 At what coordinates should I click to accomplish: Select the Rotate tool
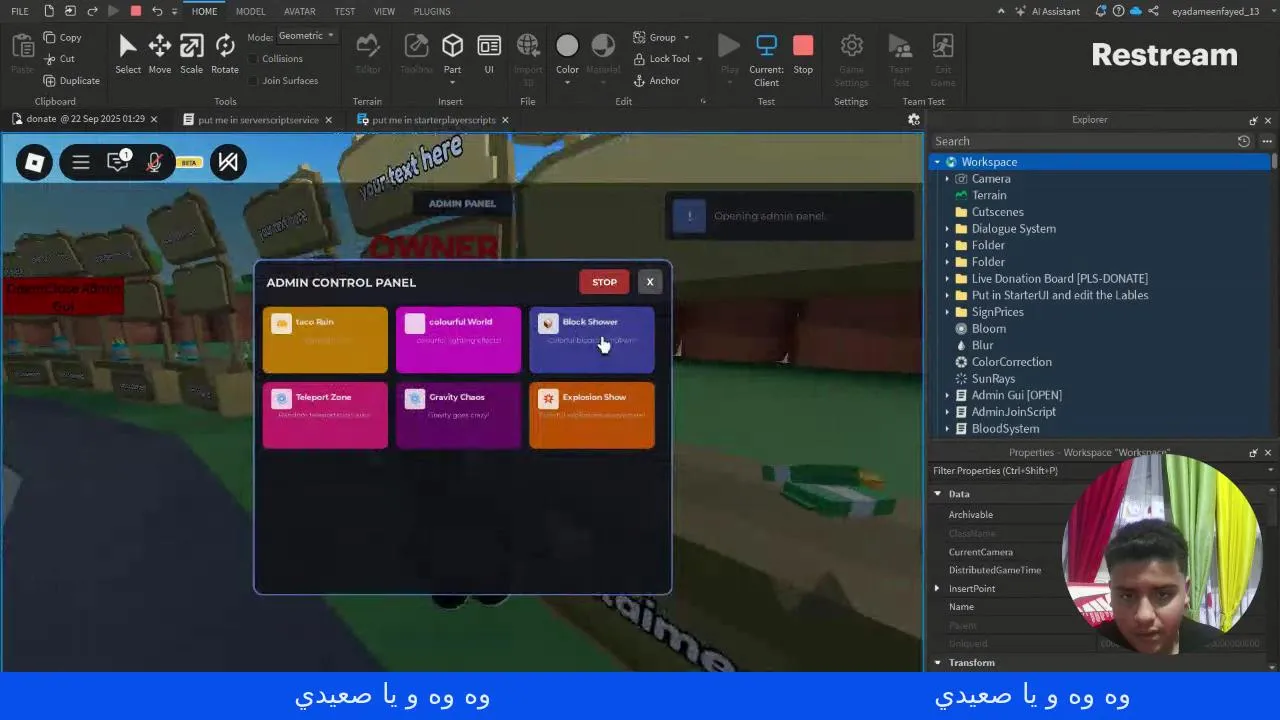224,53
